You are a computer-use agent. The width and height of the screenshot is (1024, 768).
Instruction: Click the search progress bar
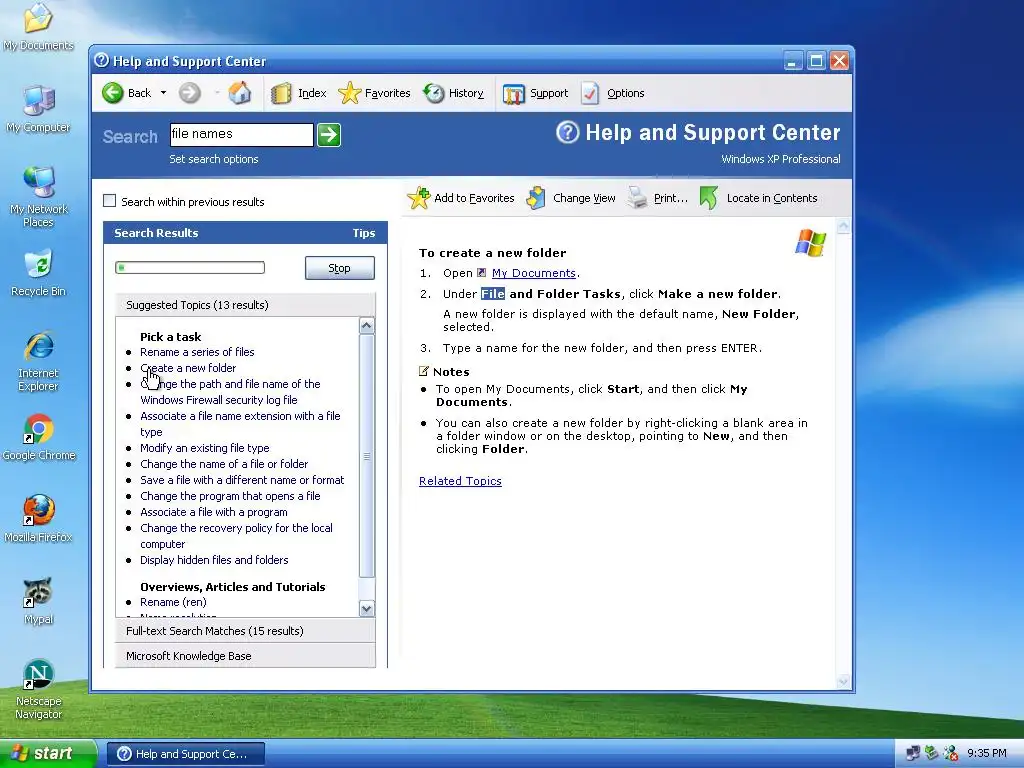coord(190,267)
